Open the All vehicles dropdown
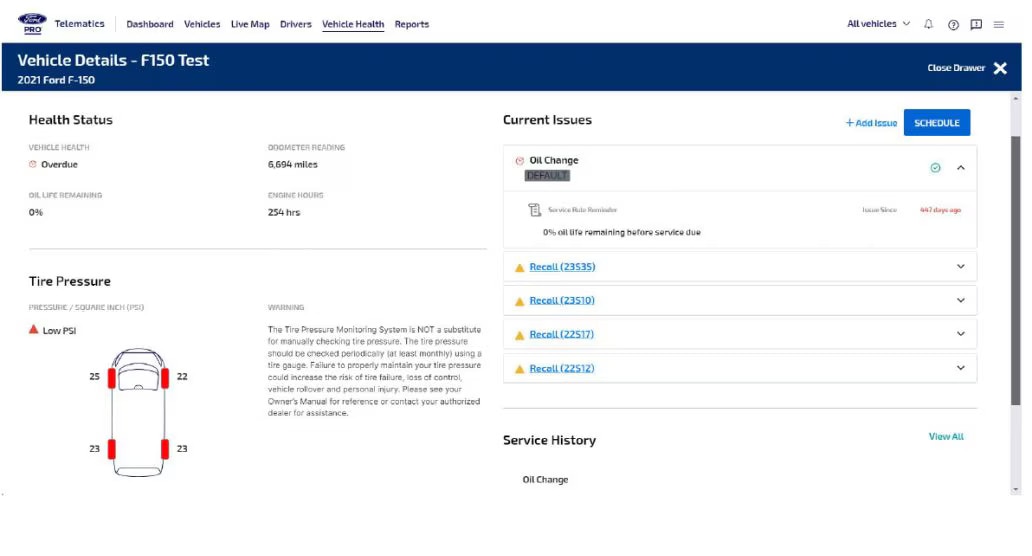This screenshot has height=556, width=1032. click(878, 24)
